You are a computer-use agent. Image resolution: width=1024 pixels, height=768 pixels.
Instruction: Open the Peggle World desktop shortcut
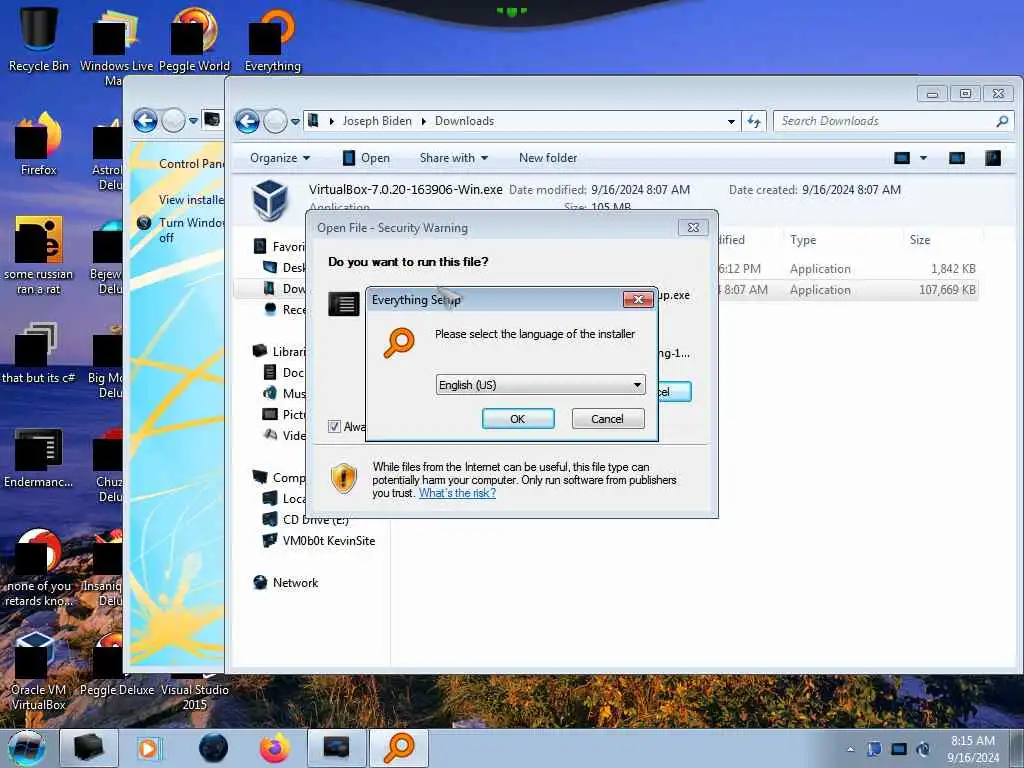(194, 39)
